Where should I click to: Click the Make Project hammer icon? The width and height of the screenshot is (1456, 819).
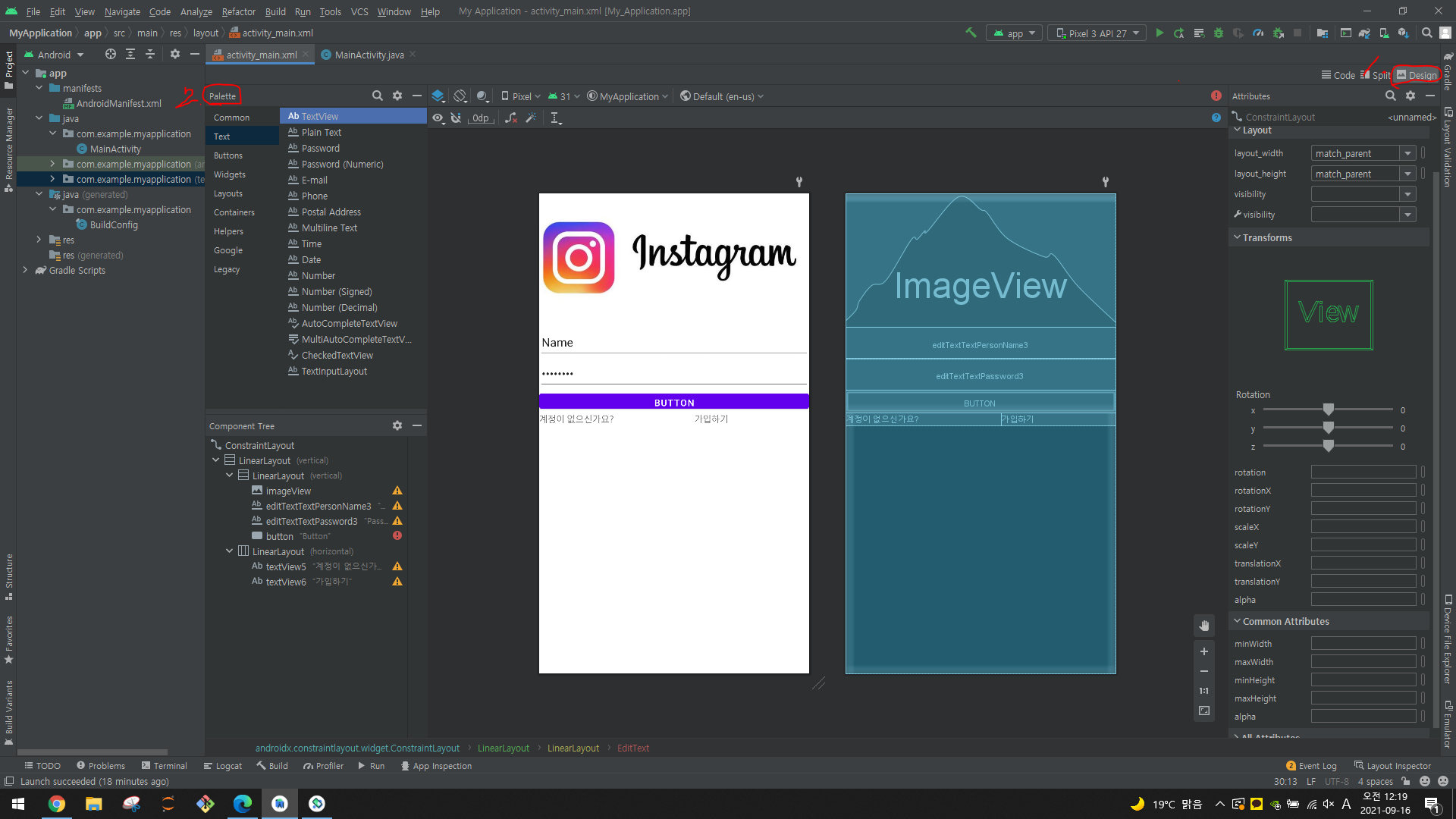(x=971, y=33)
